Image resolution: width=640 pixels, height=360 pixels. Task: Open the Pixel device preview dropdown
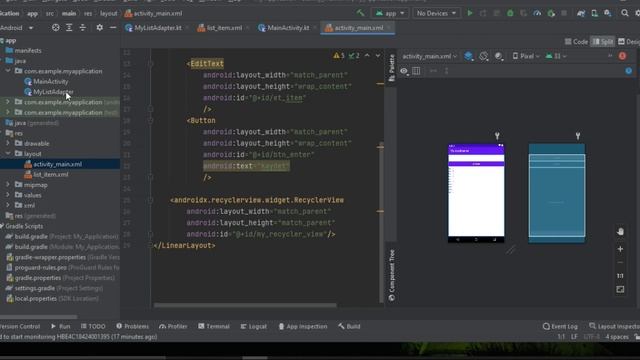tap(526, 56)
